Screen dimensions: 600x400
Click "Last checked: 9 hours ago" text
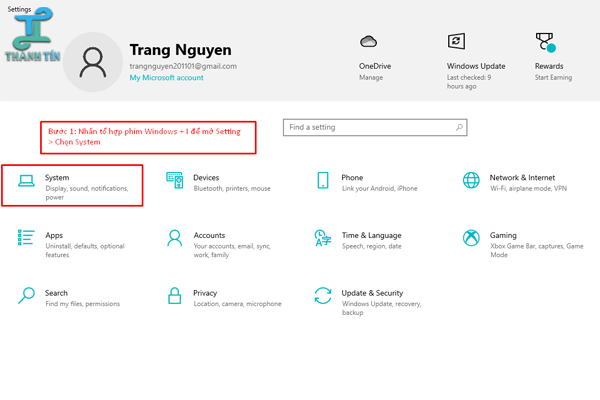coord(469,82)
